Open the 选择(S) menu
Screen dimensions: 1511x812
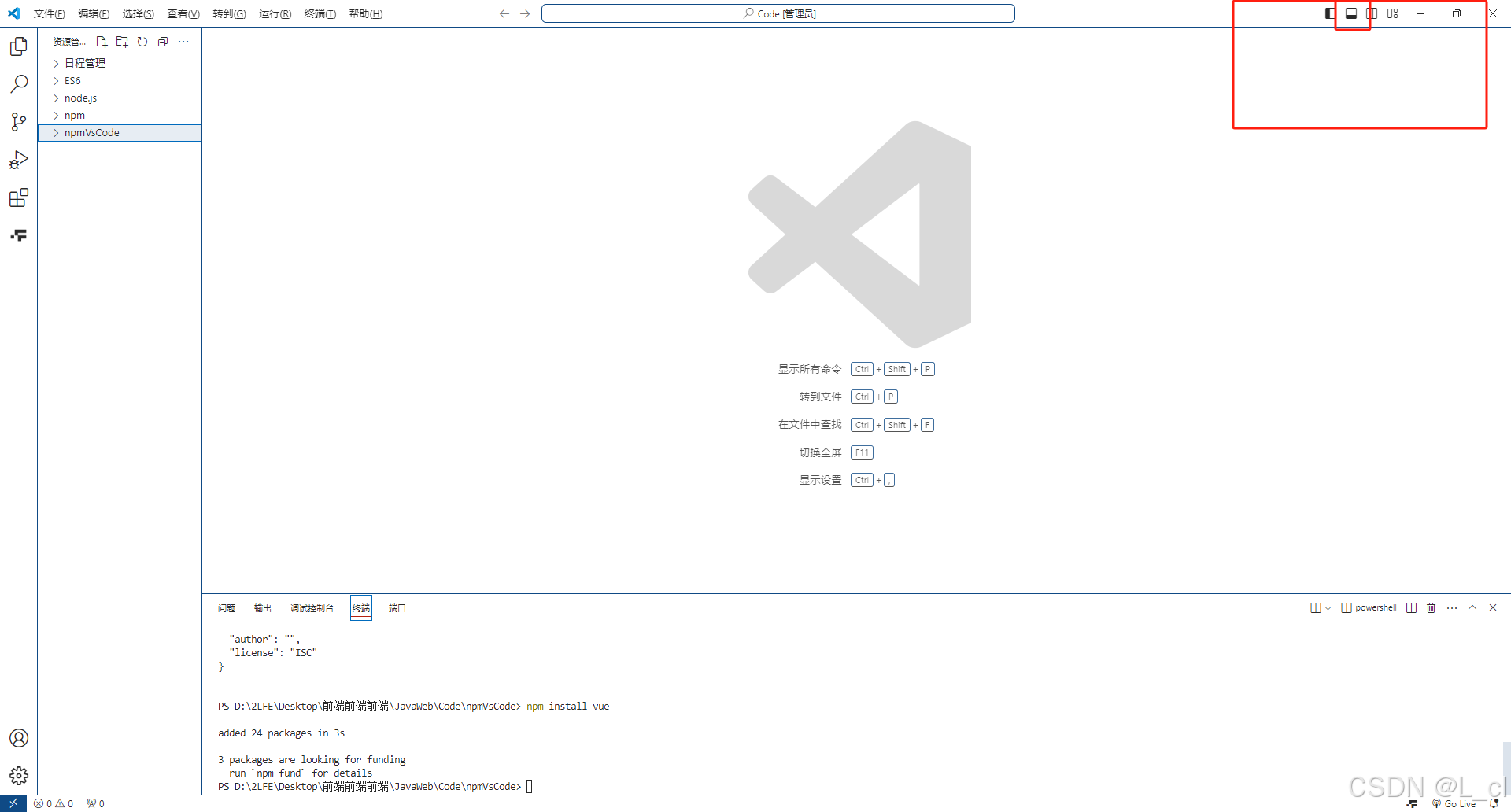click(138, 13)
